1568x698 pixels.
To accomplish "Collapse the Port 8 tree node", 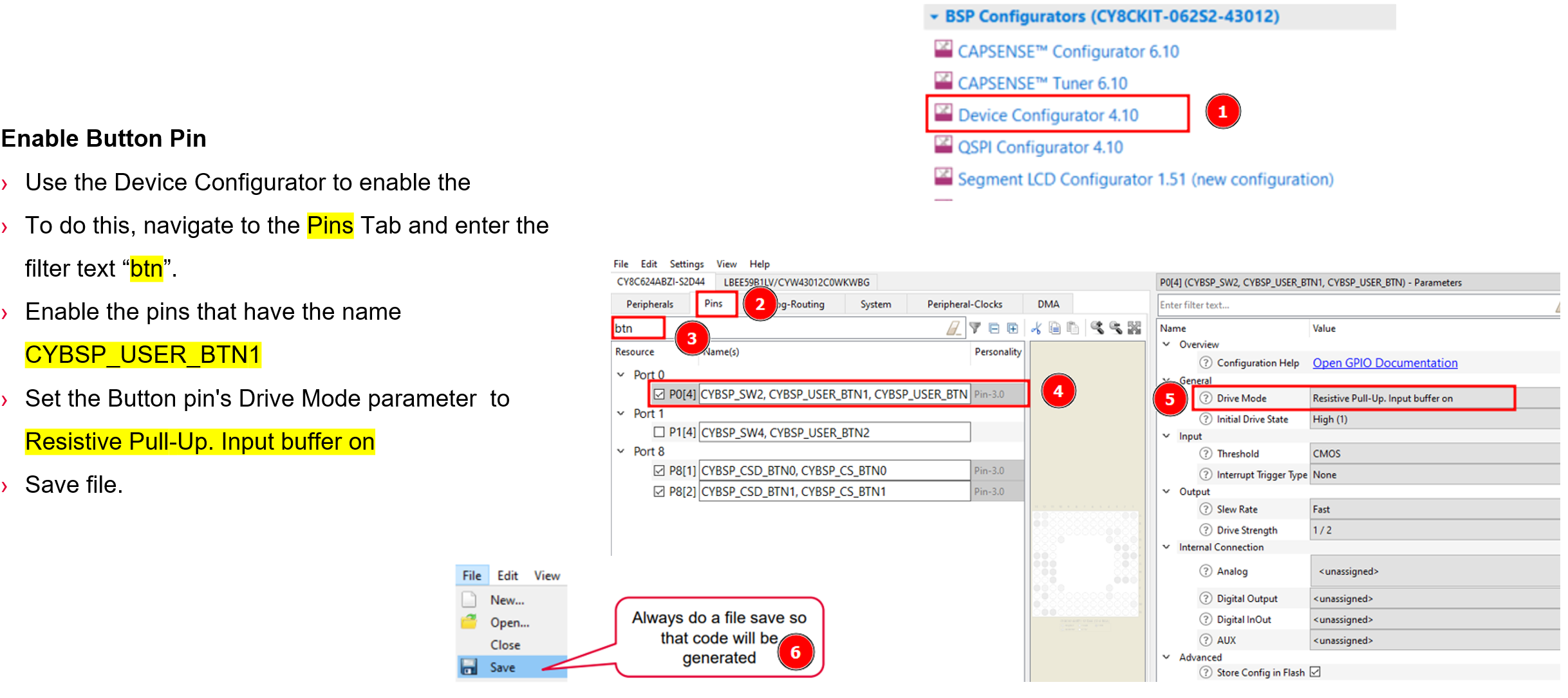I will [x=621, y=452].
